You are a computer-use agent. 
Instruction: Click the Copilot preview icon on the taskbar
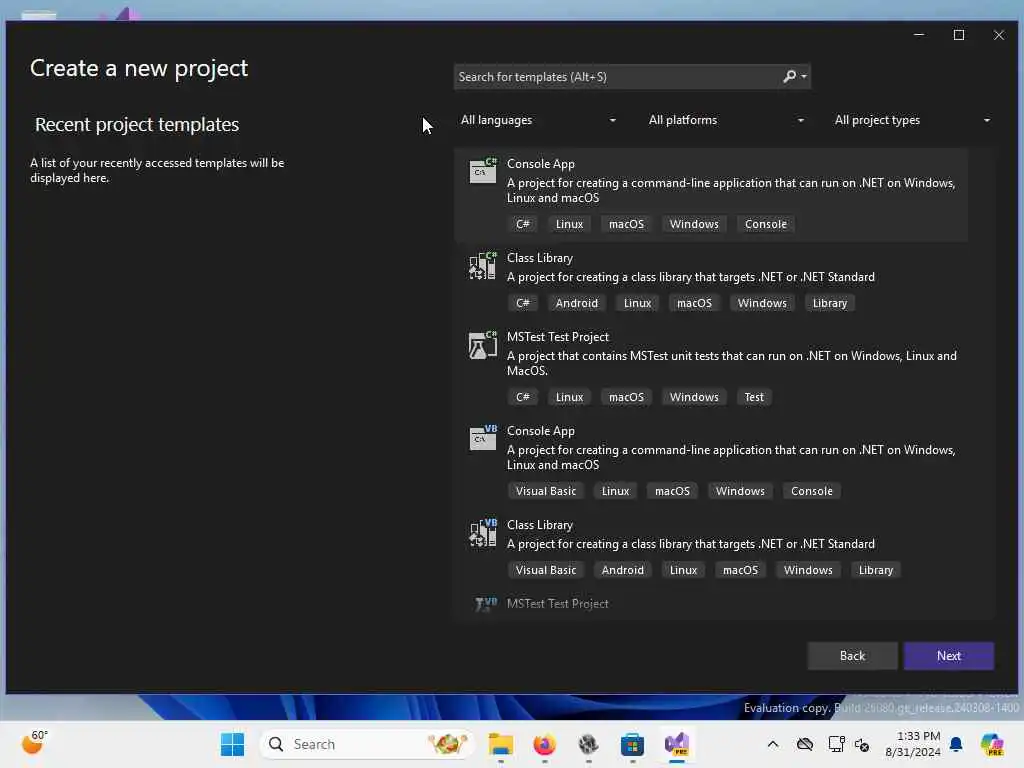(992, 744)
